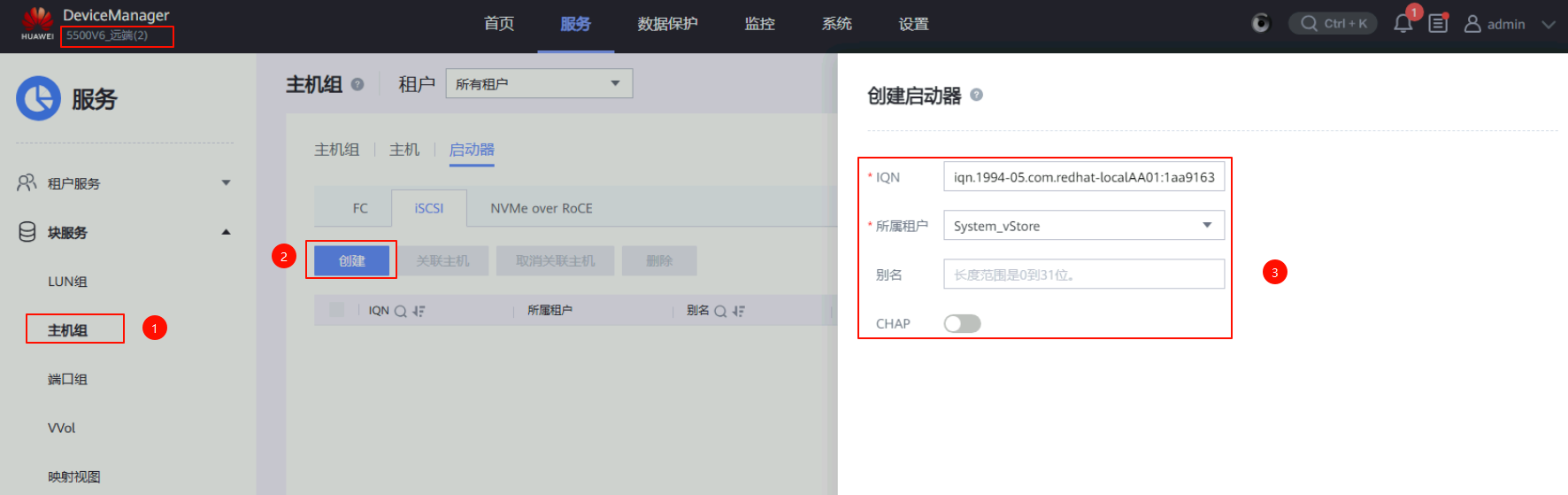Open the task list icon in header
Viewport: 1568px width, 495px height.
pos(1438,24)
